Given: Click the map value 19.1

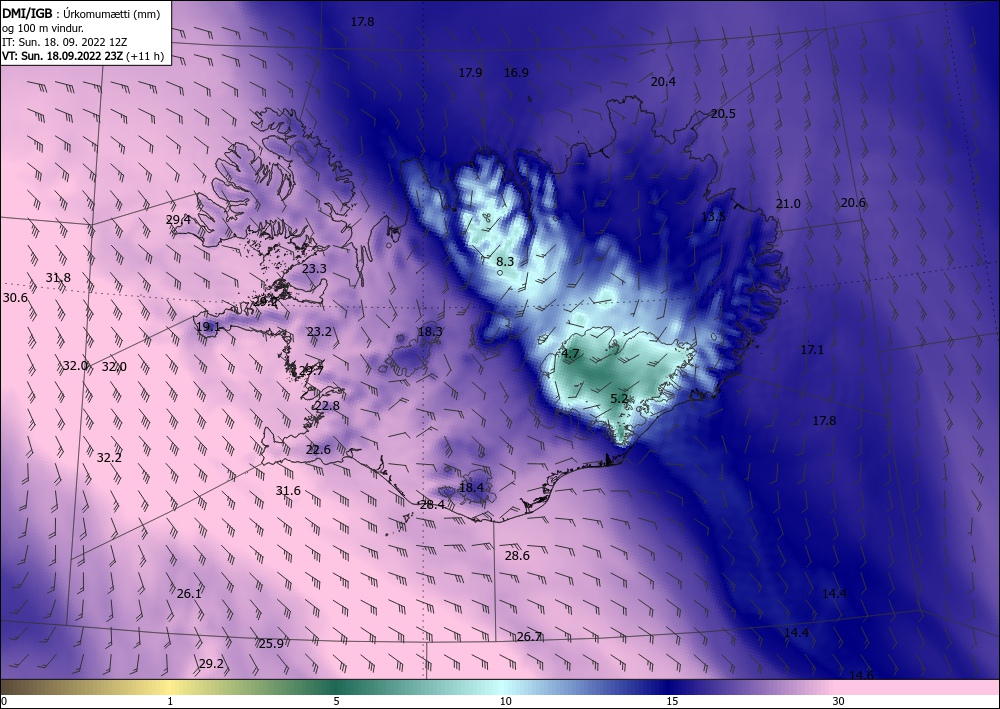Looking at the screenshot, I should (x=208, y=327).
